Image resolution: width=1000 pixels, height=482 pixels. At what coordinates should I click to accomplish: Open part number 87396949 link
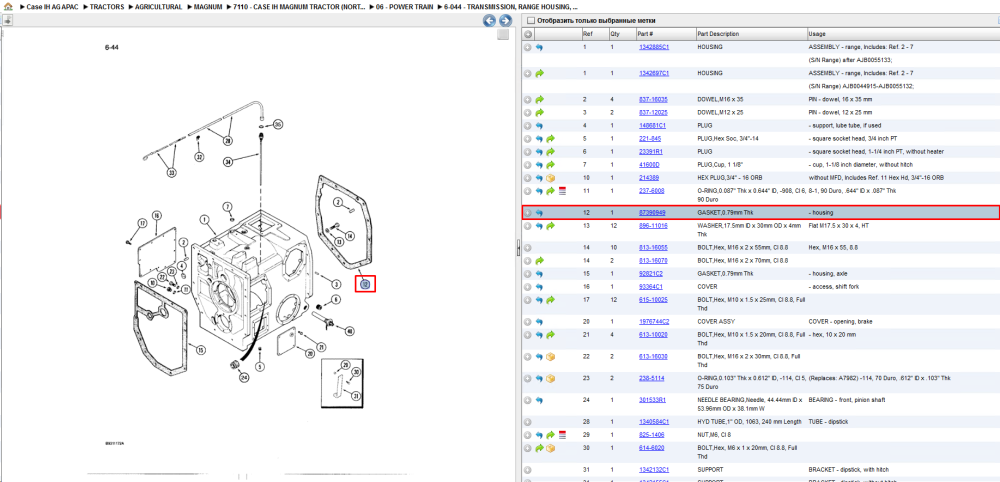pos(652,212)
